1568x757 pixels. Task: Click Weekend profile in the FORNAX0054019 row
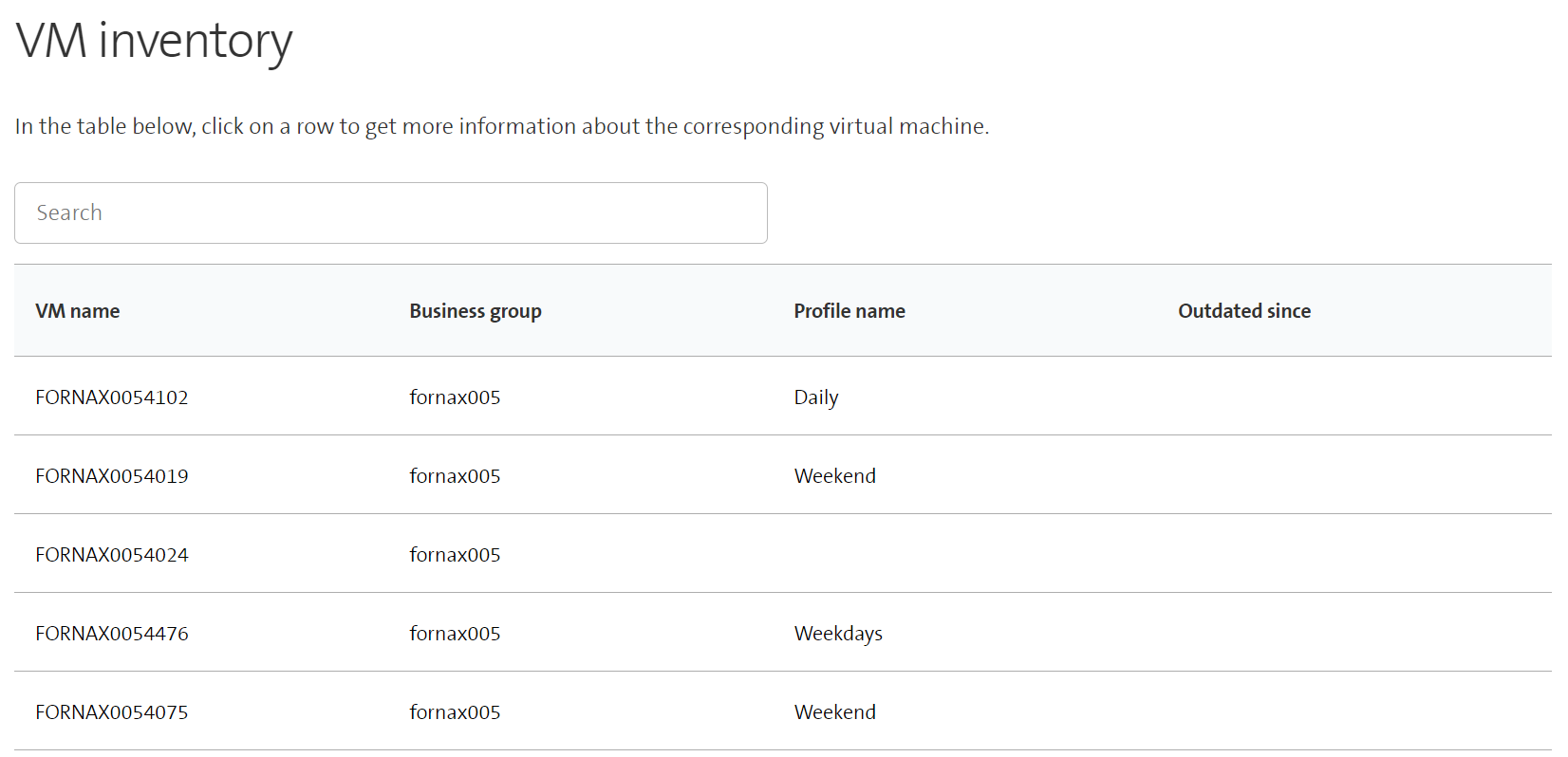(834, 476)
